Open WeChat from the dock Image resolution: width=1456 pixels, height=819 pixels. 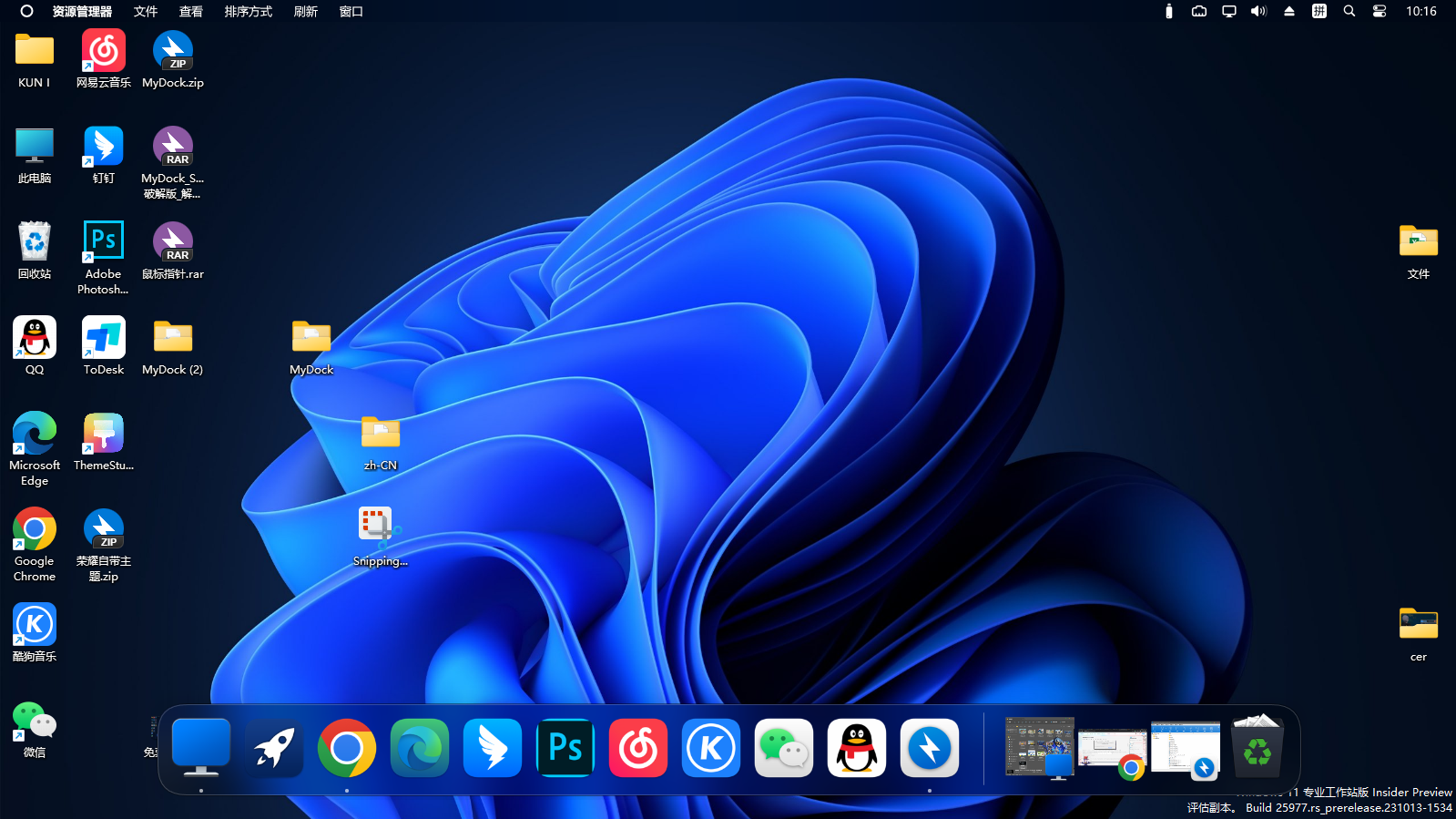[x=783, y=748]
